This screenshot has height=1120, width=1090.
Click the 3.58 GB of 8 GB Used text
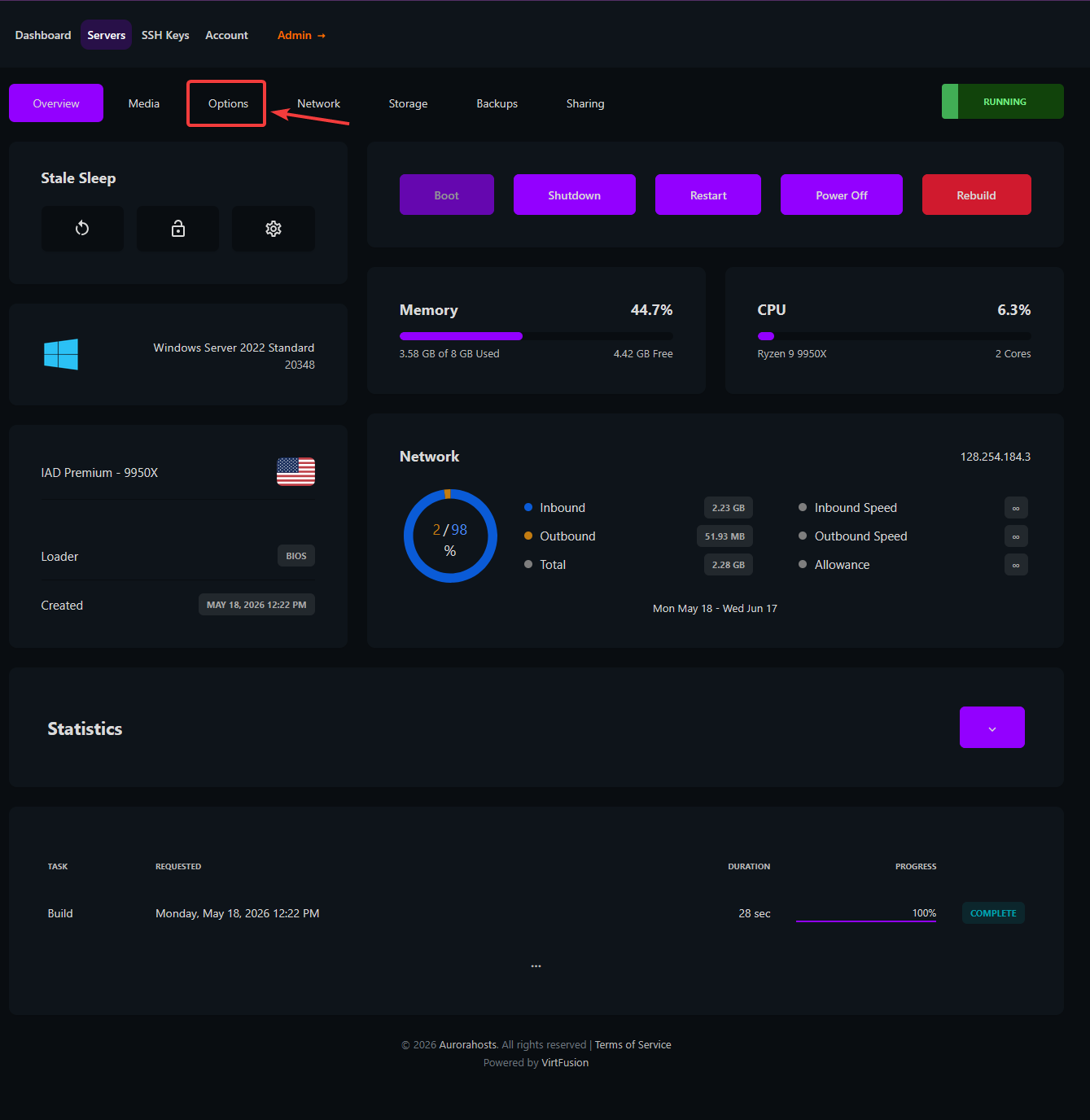tap(449, 354)
